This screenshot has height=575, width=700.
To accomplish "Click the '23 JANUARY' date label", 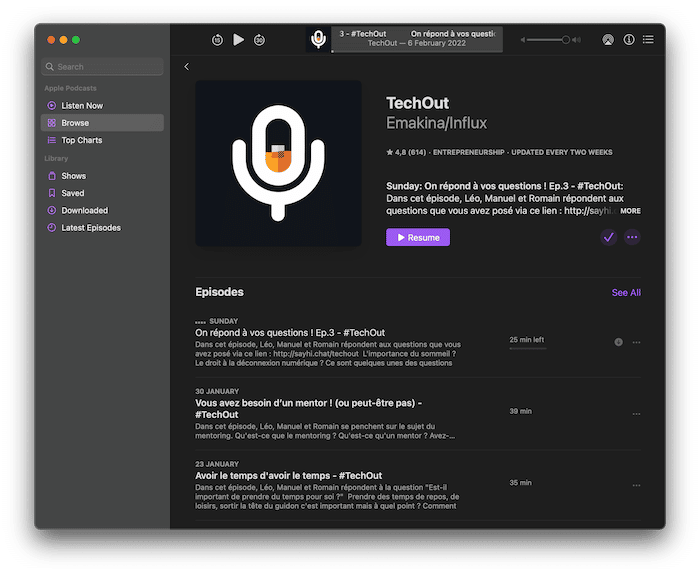I will point(217,464).
